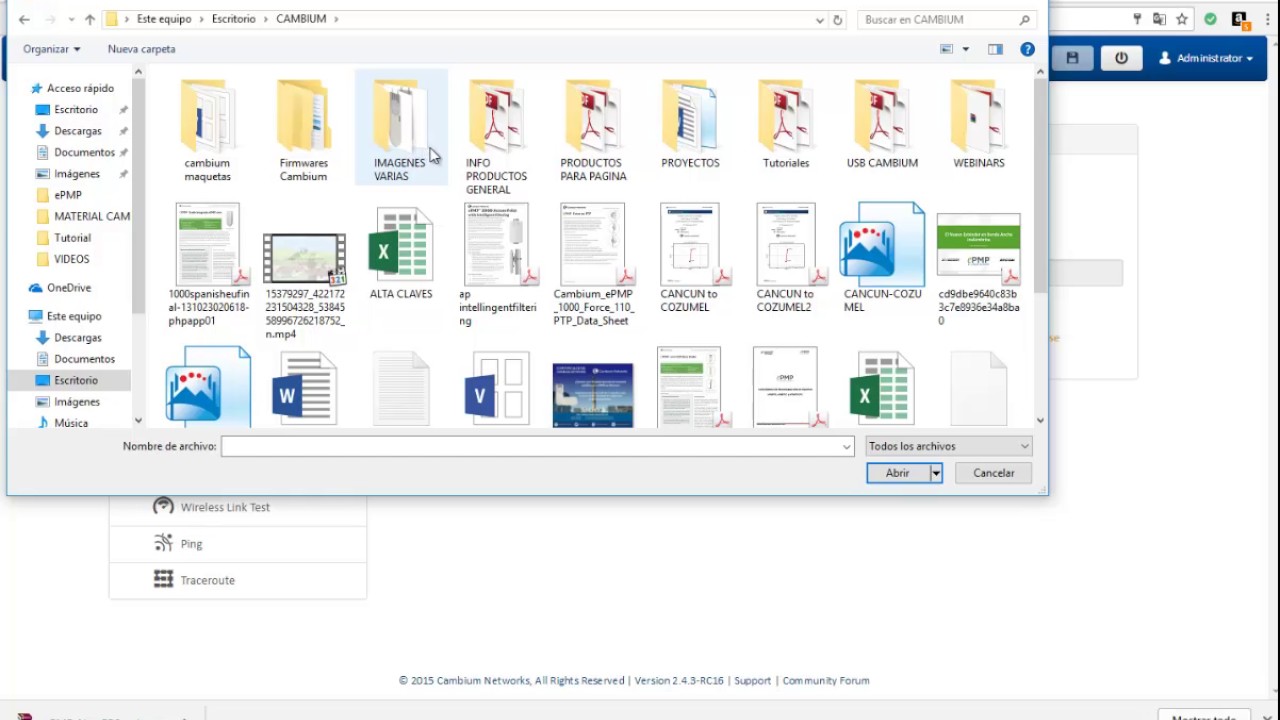Click the Back navigation arrow

(x=24, y=20)
